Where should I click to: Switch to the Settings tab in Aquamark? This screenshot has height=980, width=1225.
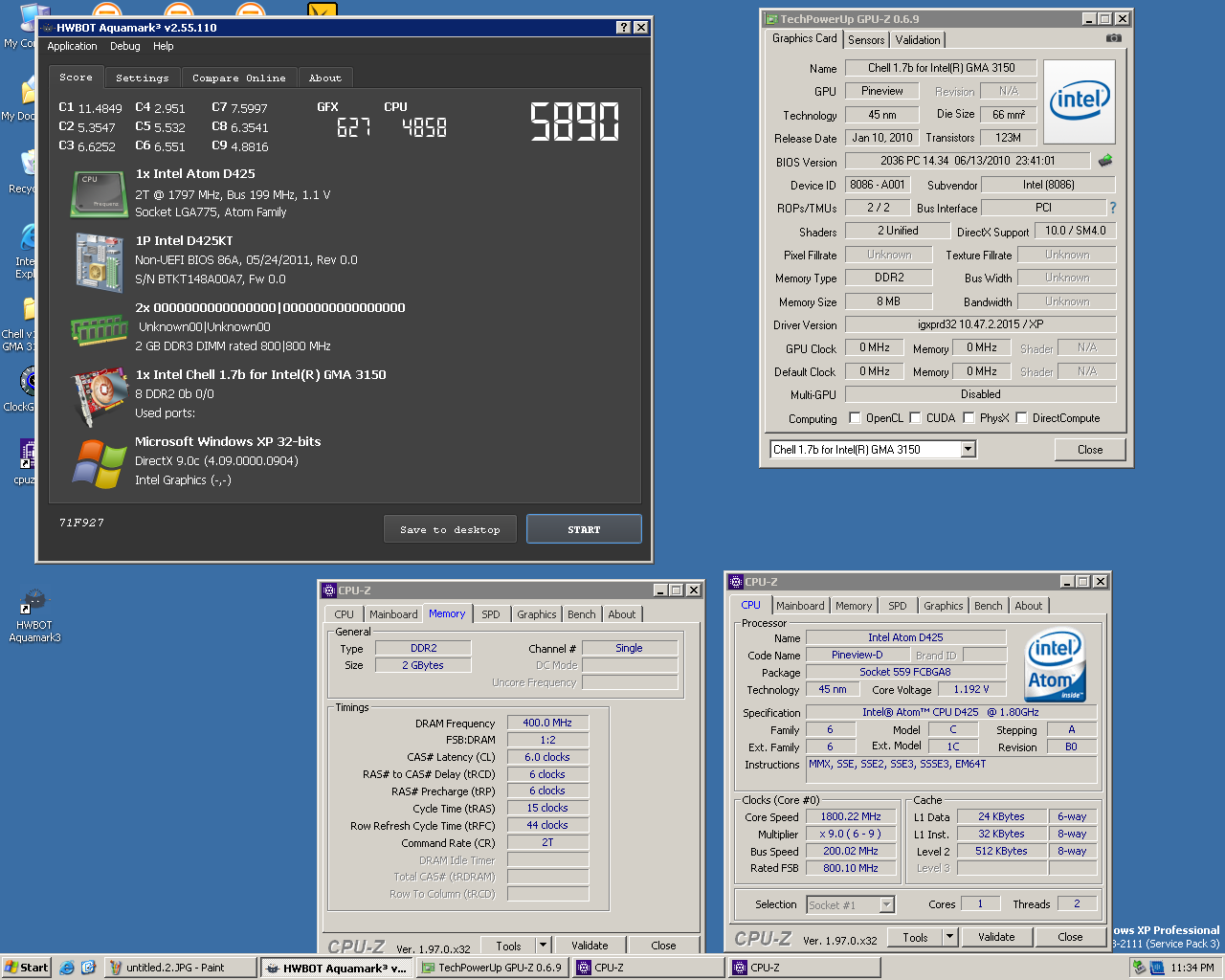[x=143, y=78]
